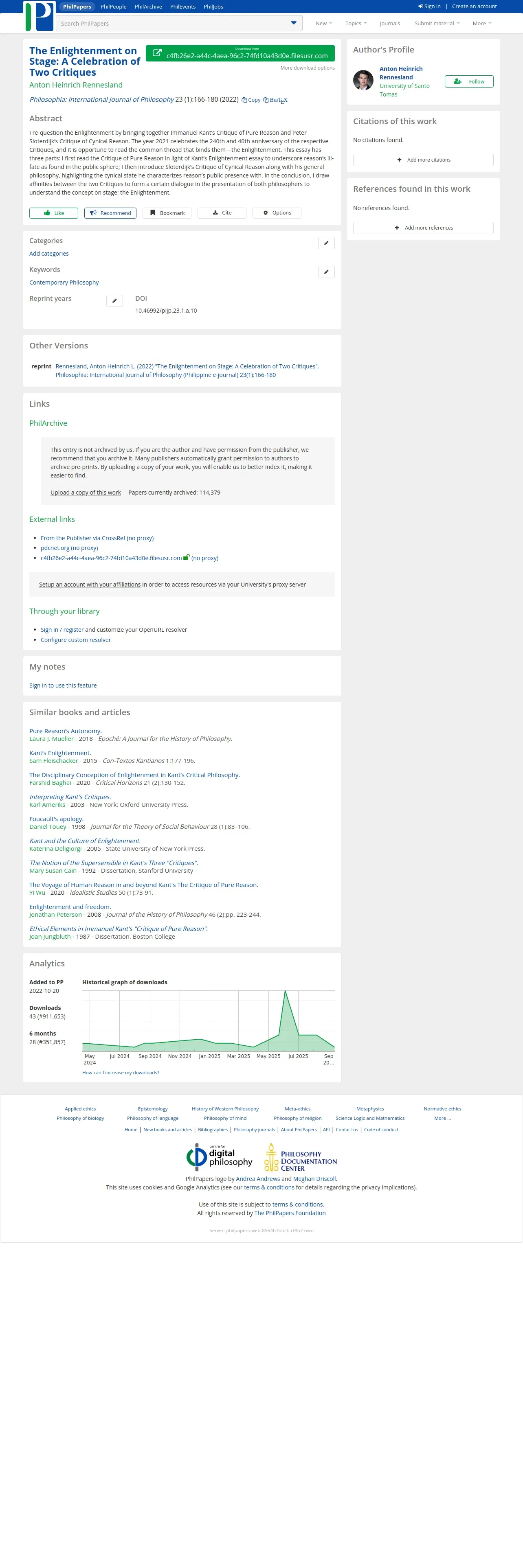Open The PhilPapers Foundation link
Image resolution: width=523 pixels, height=1568 pixels.
pyautogui.click(x=290, y=1213)
